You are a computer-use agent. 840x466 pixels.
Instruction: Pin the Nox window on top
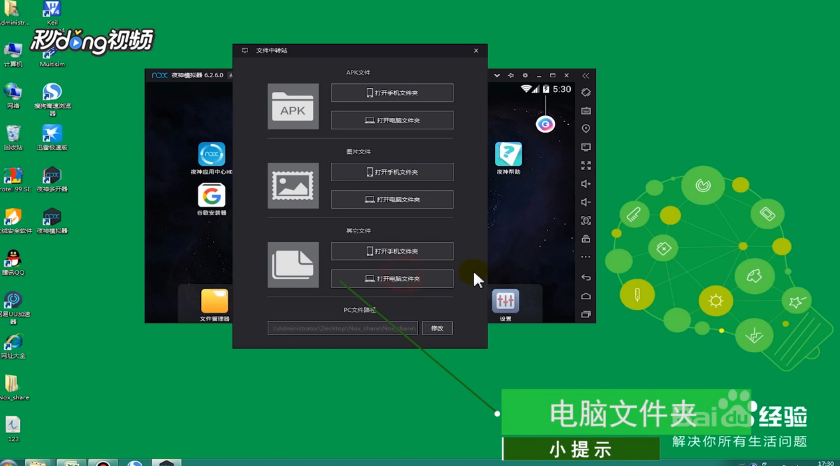pos(511,76)
